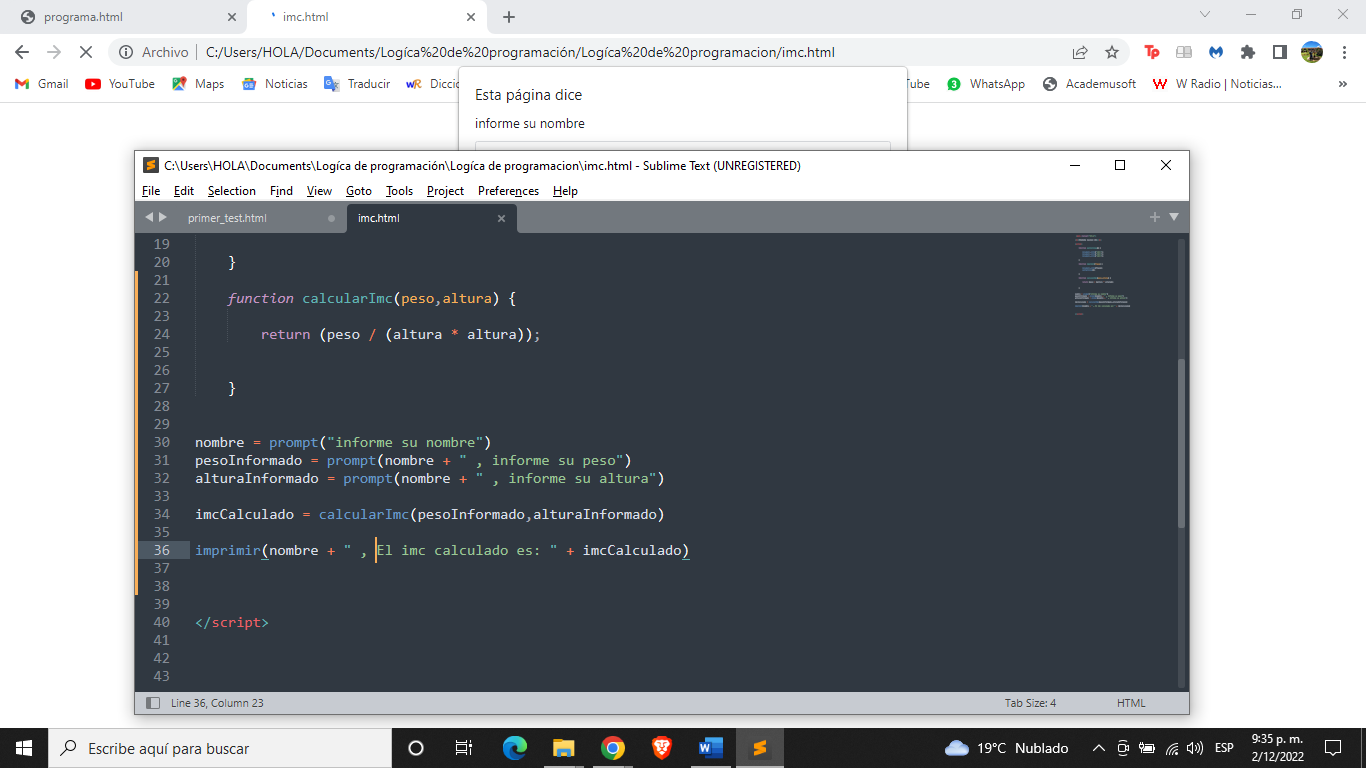Image resolution: width=1366 pixels, height=768 pixels.
Task: Change the Tab Size: 4 setting
Action: point(1030,703)
